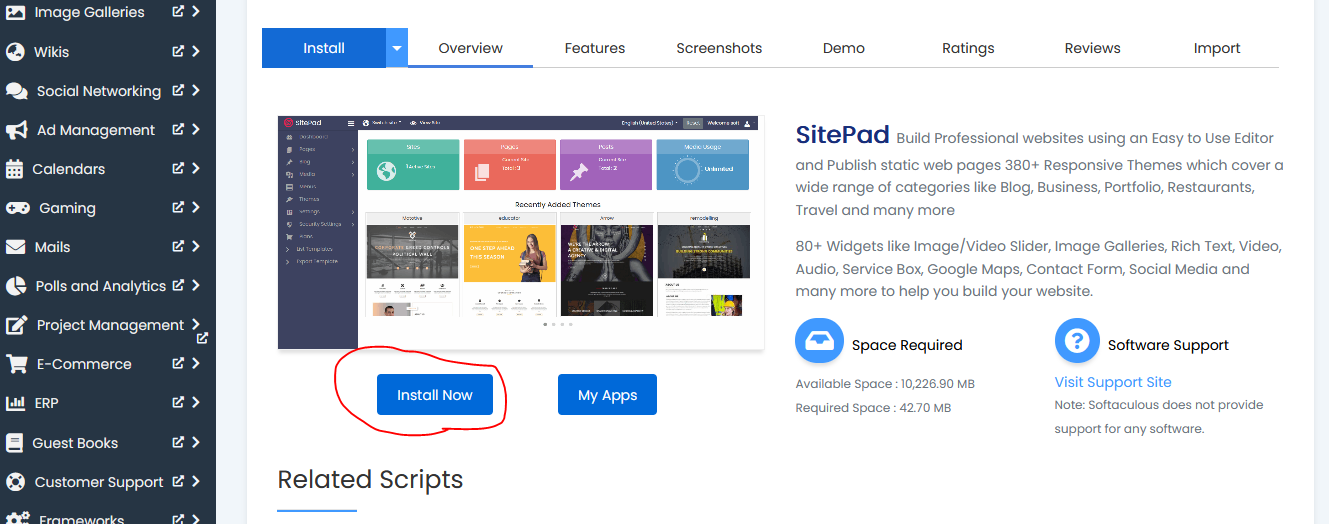
Task: Expand the Ad Management chevron
Action: 196,129
